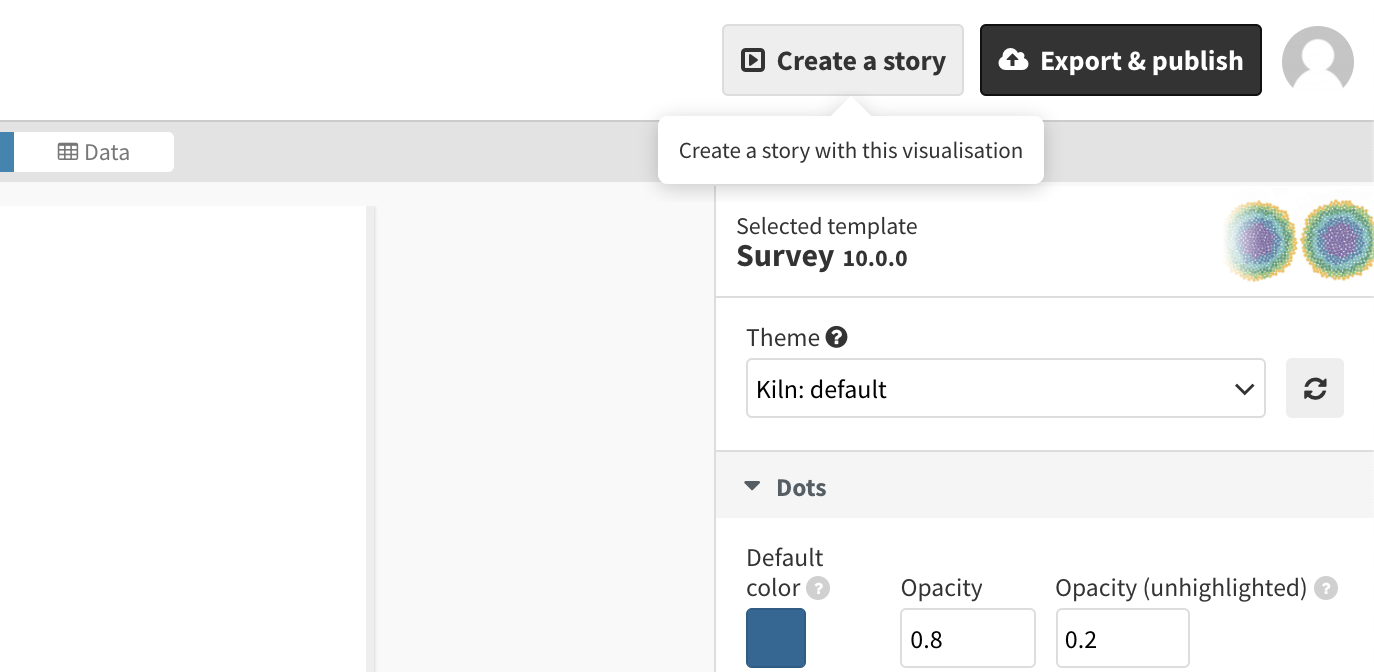Click the Export & publish button
The image size is (1374, 672).
coord(1120,61)
